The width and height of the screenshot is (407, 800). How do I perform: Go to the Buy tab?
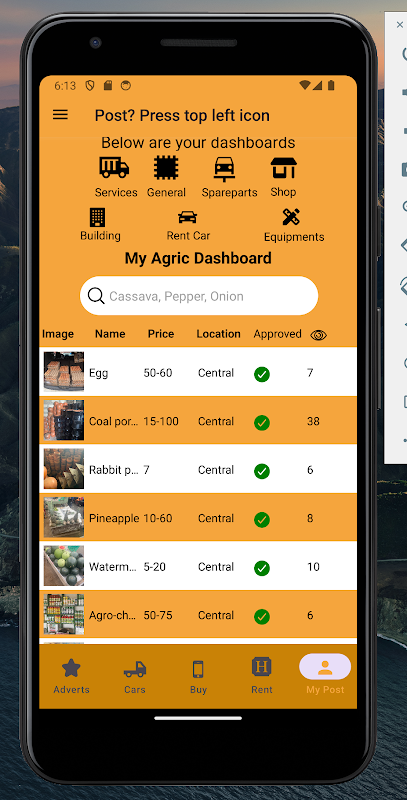click(x=198, y=676)
